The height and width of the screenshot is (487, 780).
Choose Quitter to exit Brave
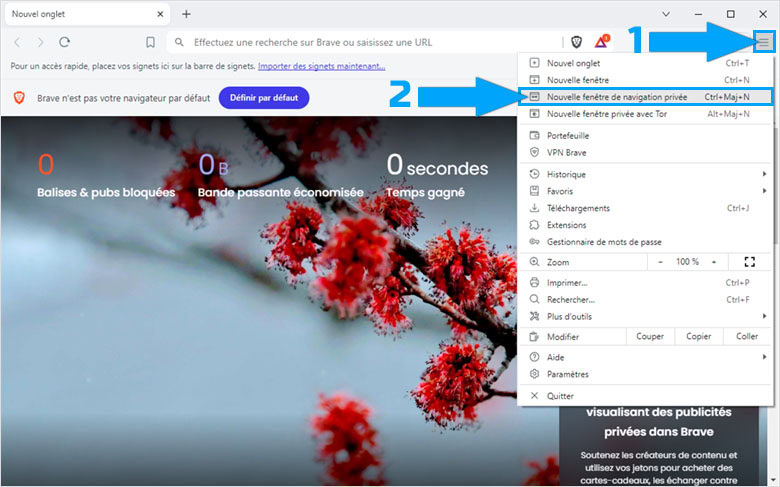coord(645,396)
